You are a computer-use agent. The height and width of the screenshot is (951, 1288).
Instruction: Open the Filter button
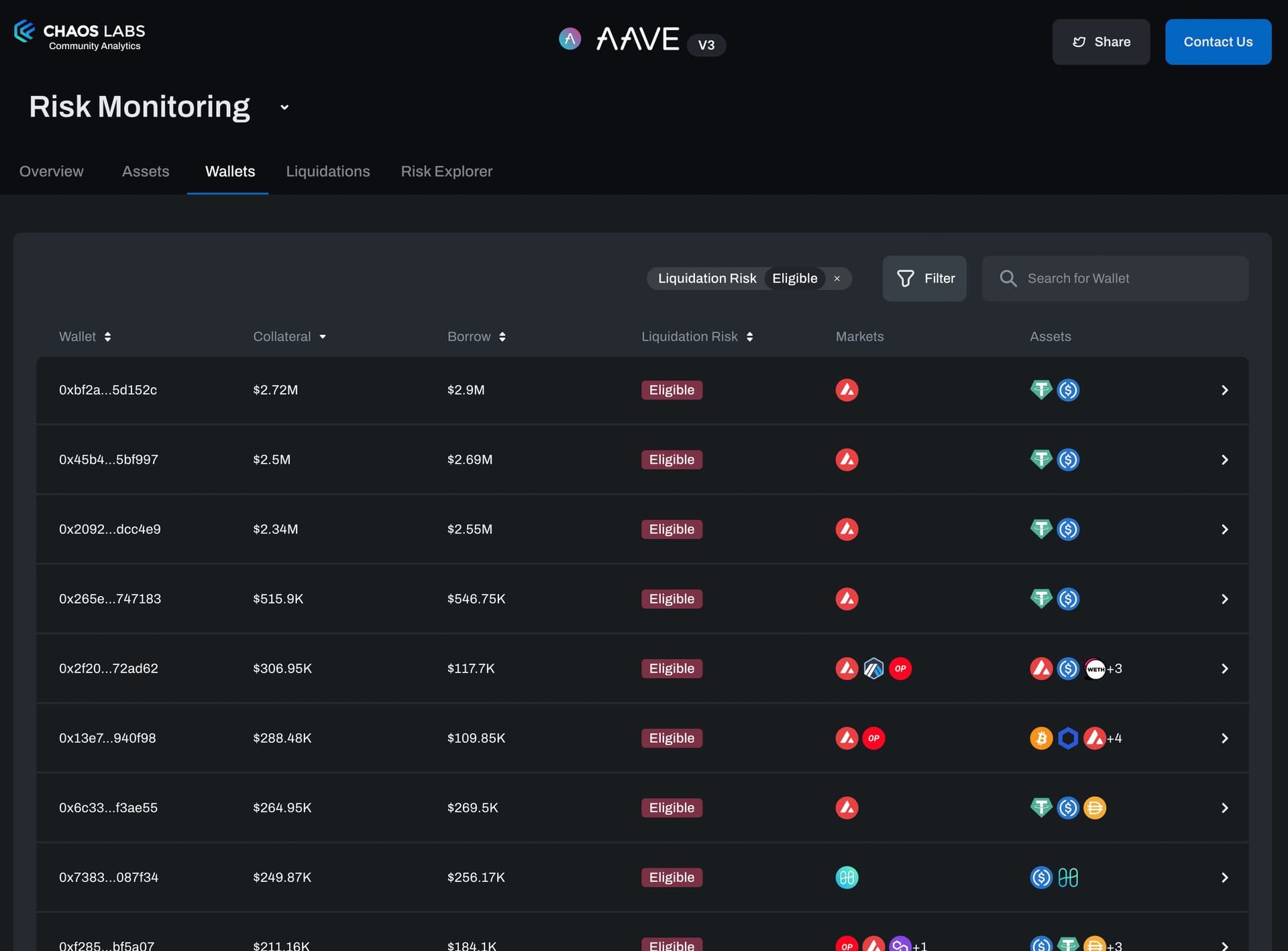click(924, 279)
